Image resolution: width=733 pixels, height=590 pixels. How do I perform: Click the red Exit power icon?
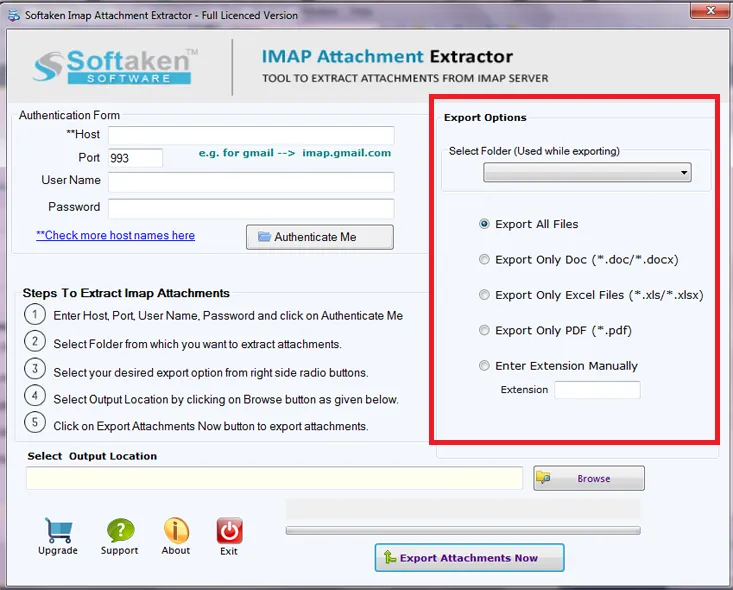(x=229, y=531)
